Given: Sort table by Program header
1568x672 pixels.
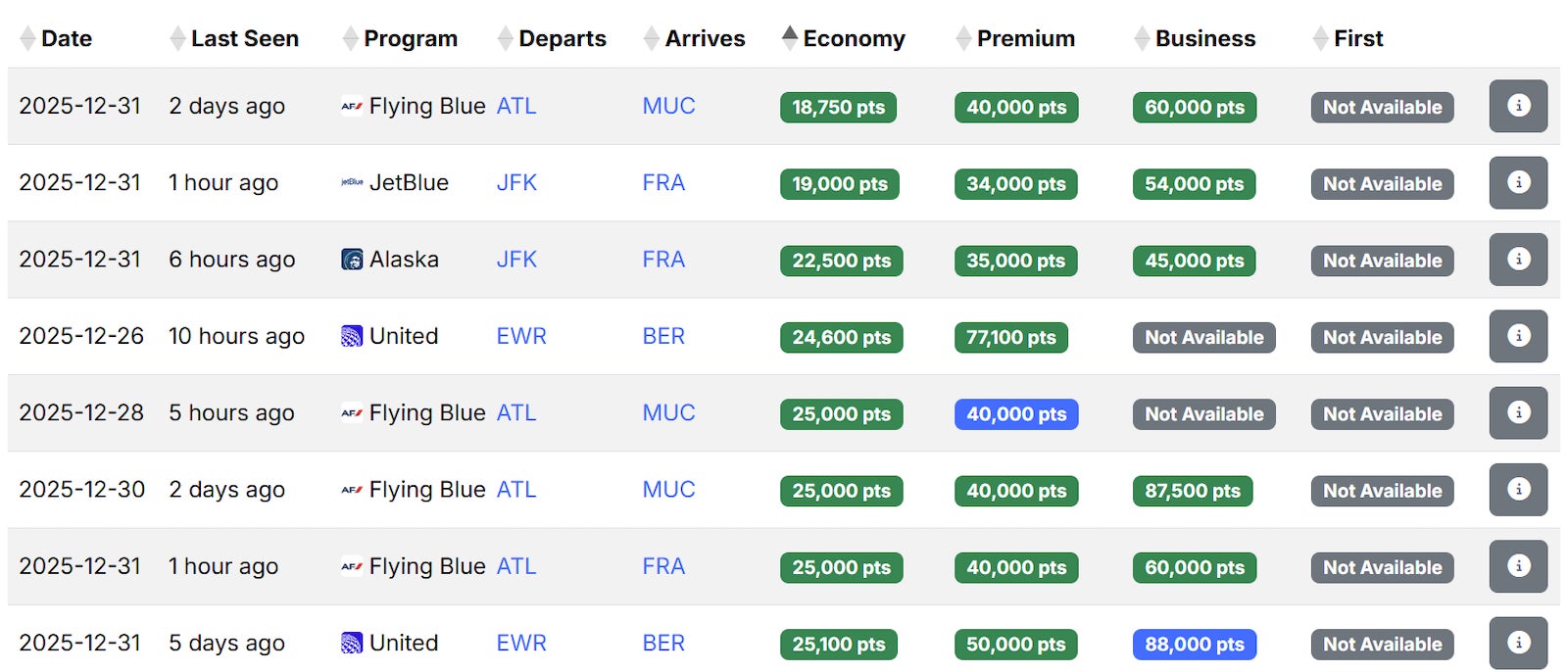Looking at the screenshot, I should (x=410, y=39).
